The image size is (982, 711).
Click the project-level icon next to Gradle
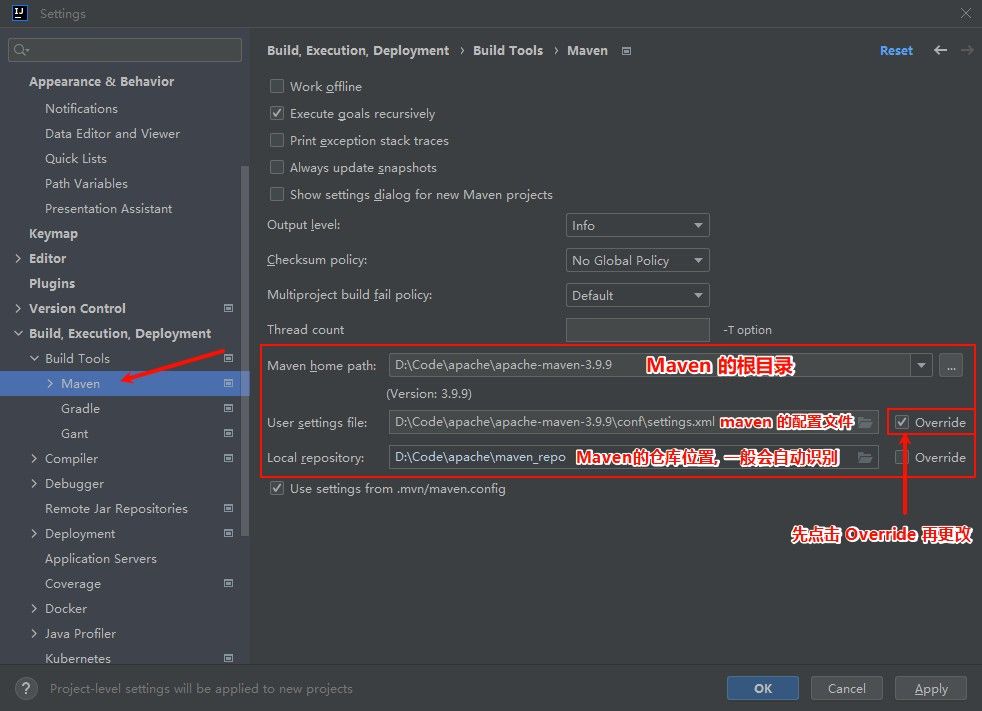pos(229,408)
